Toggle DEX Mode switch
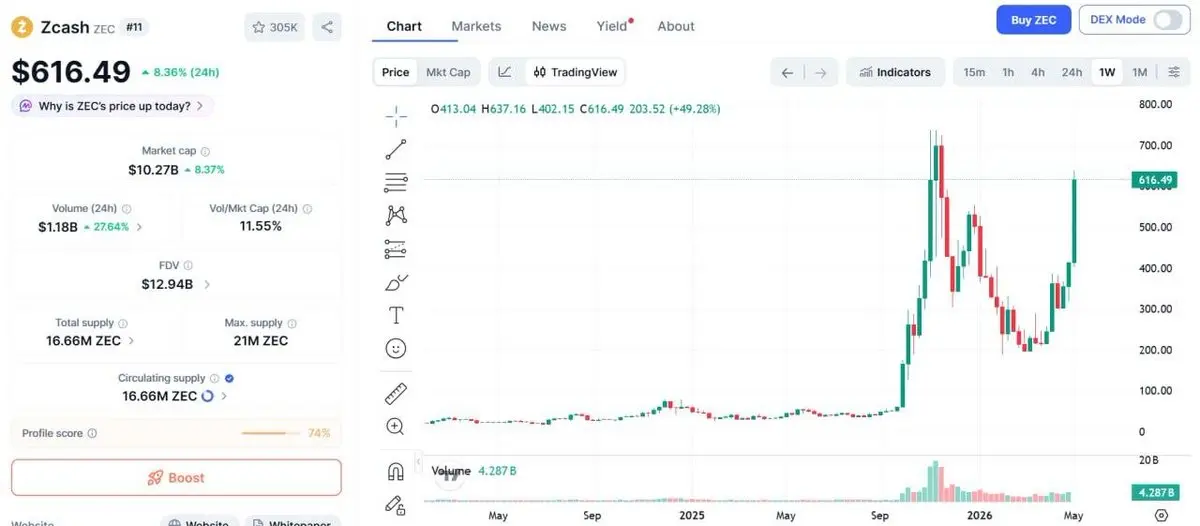1200x526 pixels. (x=1167, y=20)
